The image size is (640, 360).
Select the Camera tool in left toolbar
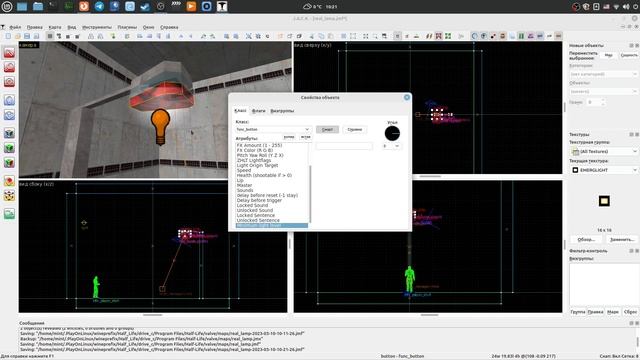coord(9,82)
